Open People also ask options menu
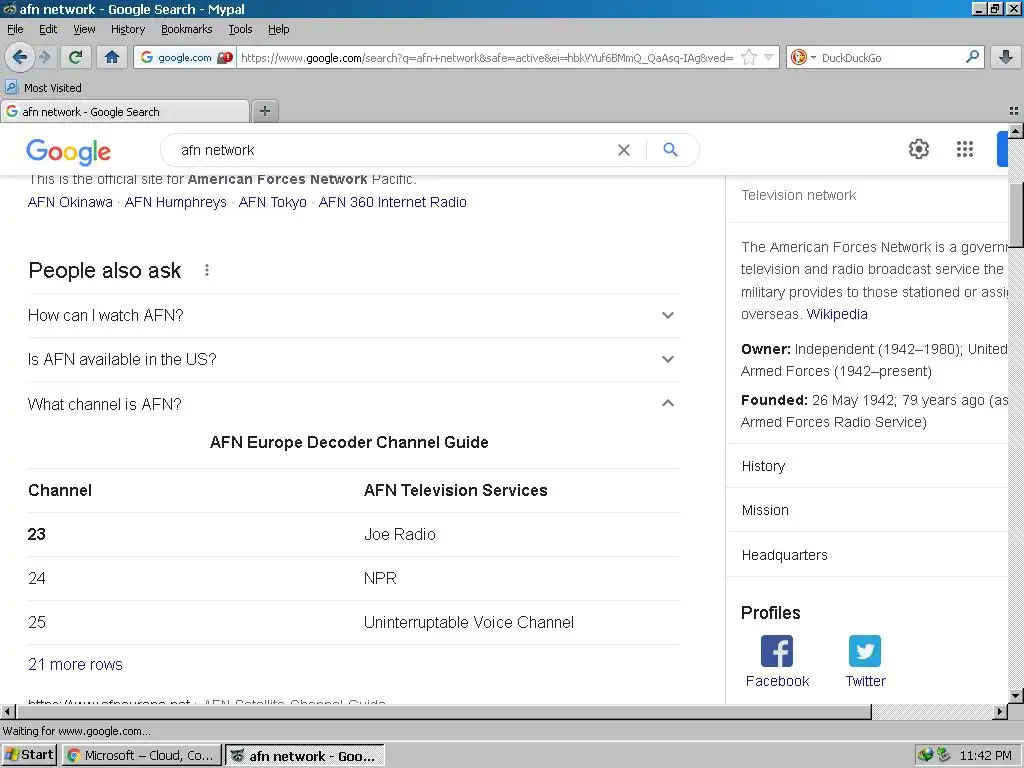 pos(207,270)
